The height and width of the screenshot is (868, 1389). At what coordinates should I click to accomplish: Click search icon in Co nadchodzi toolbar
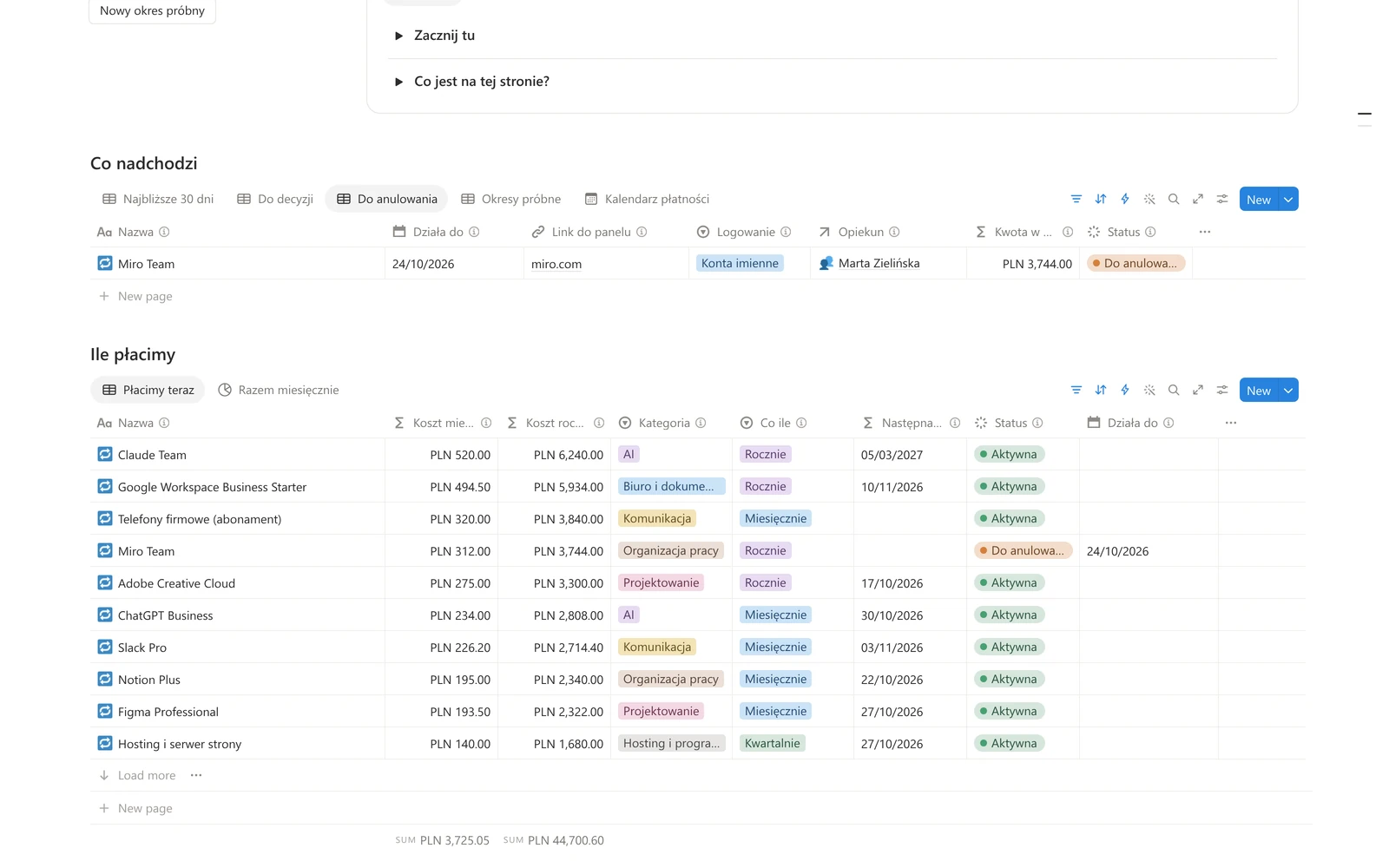click(x=1174, y=199)
